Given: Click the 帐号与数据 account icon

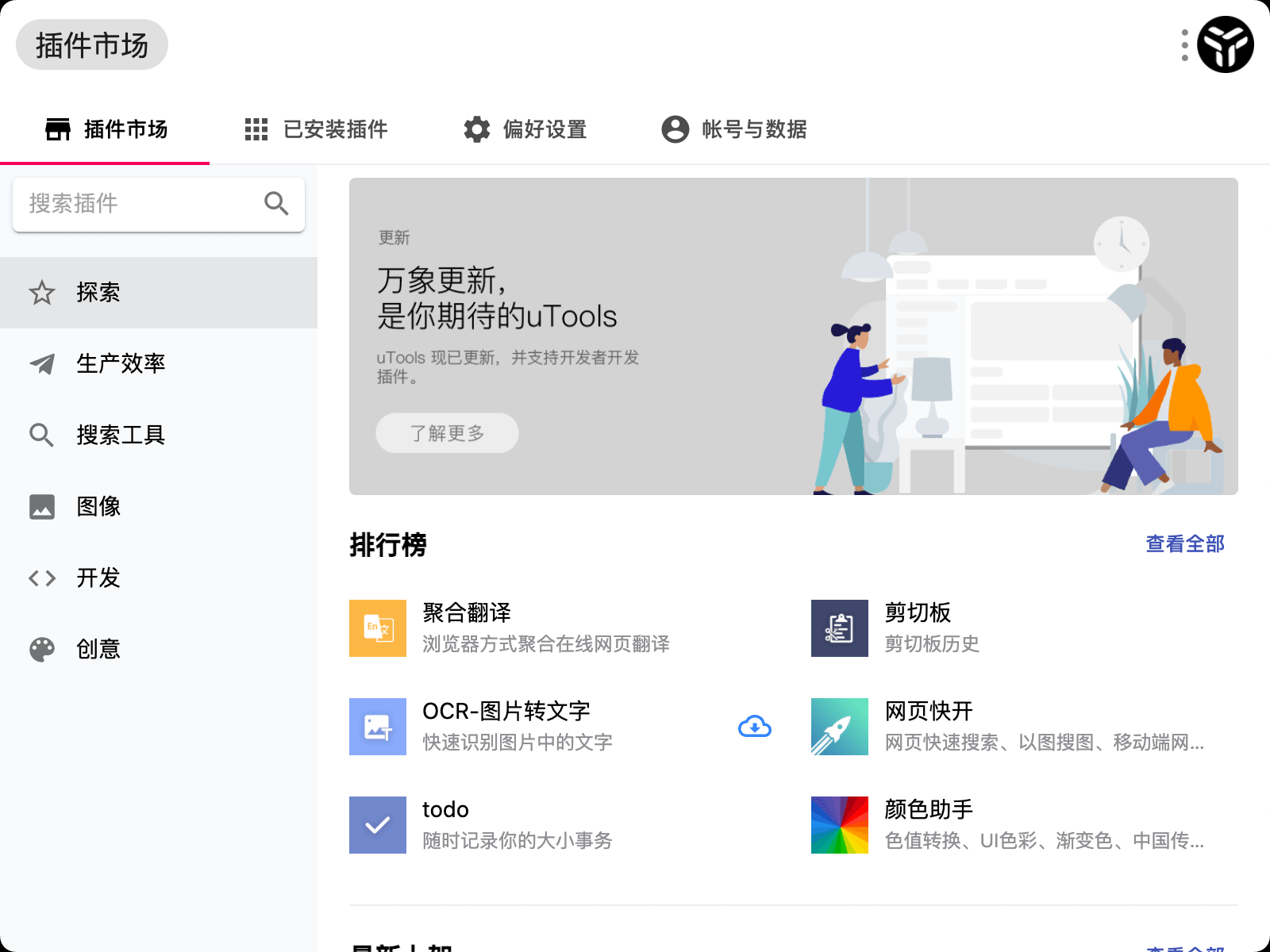Looking at the screenshot, I should point(675,129).
